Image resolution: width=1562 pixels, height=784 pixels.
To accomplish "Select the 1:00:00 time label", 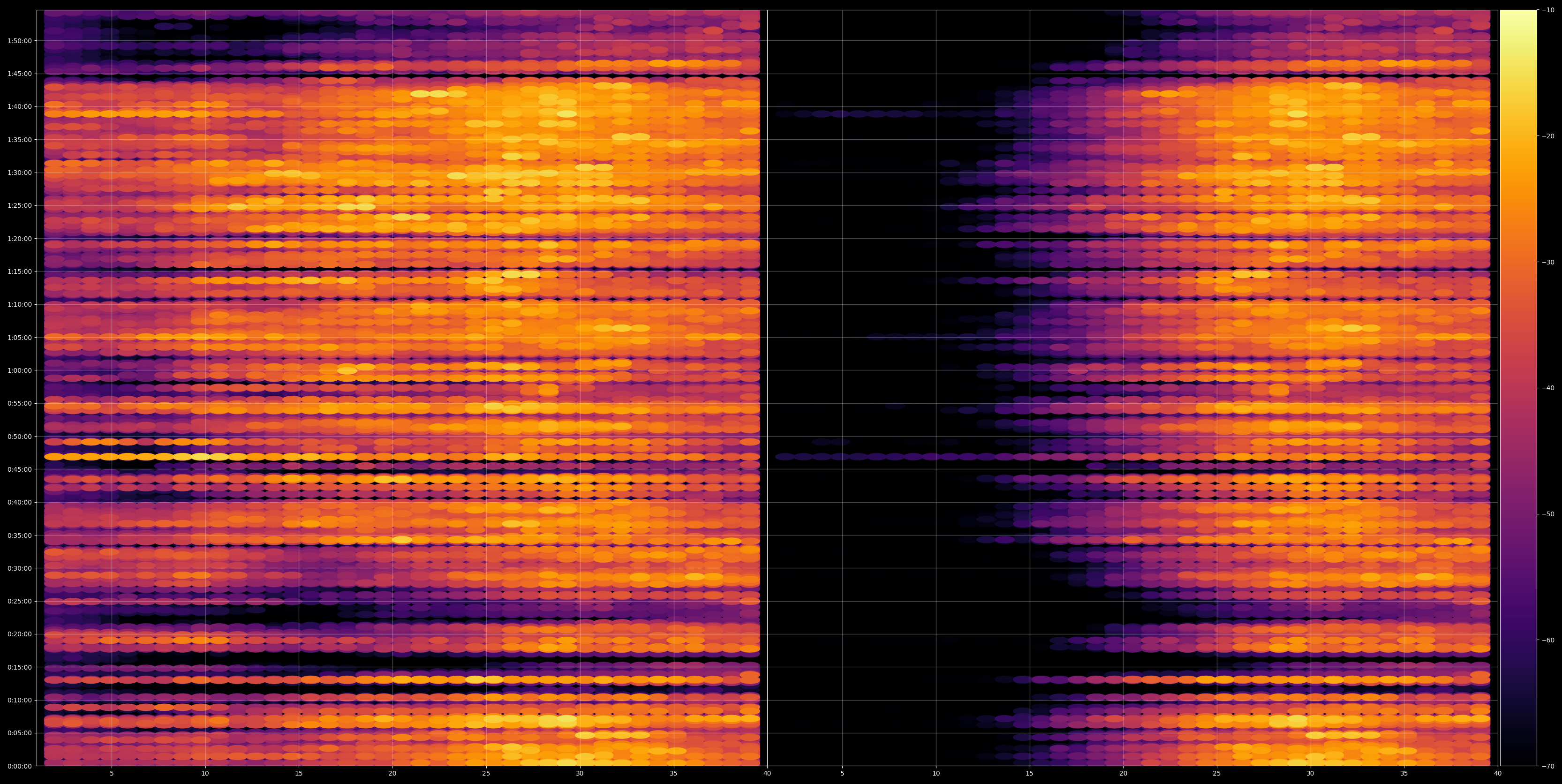I will pos(19,370).
